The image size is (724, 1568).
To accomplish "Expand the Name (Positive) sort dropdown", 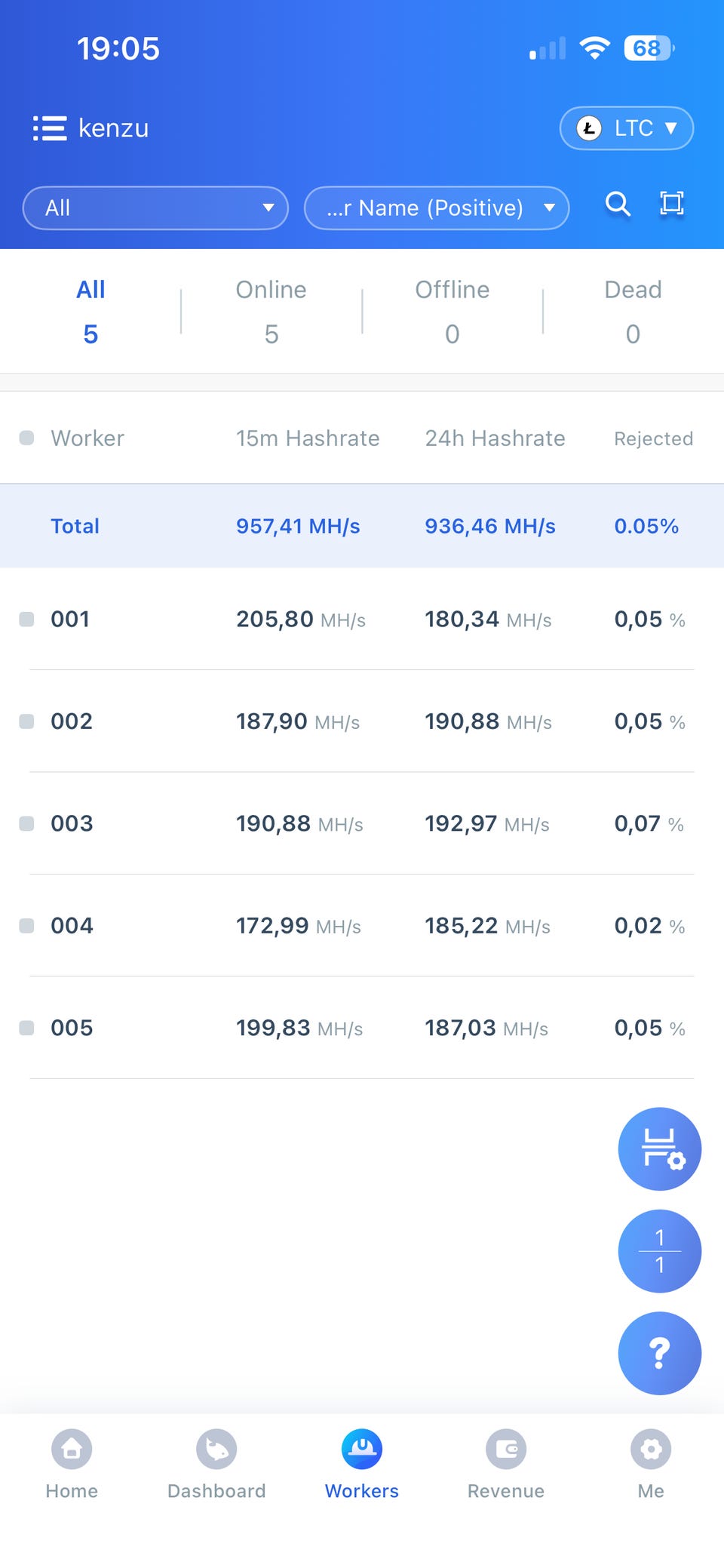I will coord(437,208).
